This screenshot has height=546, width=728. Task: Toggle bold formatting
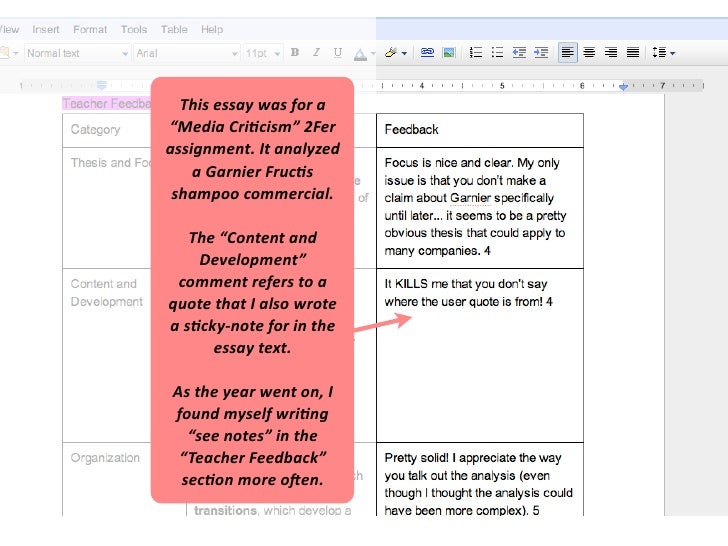pyautogui.click(x=294, y=52)
